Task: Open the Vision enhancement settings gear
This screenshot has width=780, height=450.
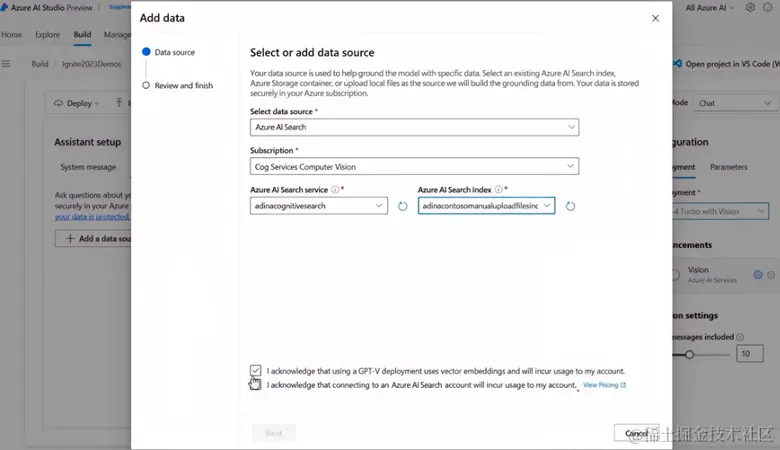Action: (757, 274)
